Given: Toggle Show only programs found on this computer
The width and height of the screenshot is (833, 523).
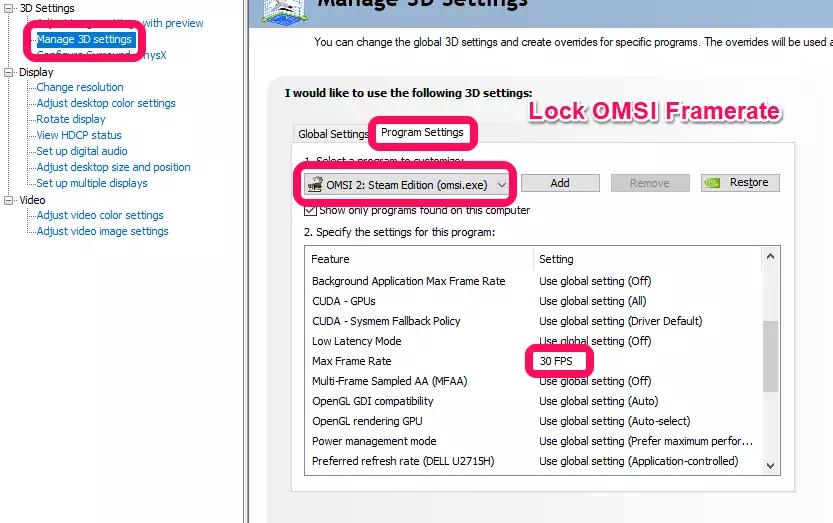Looking at the screenshot, I should [310, 210].
